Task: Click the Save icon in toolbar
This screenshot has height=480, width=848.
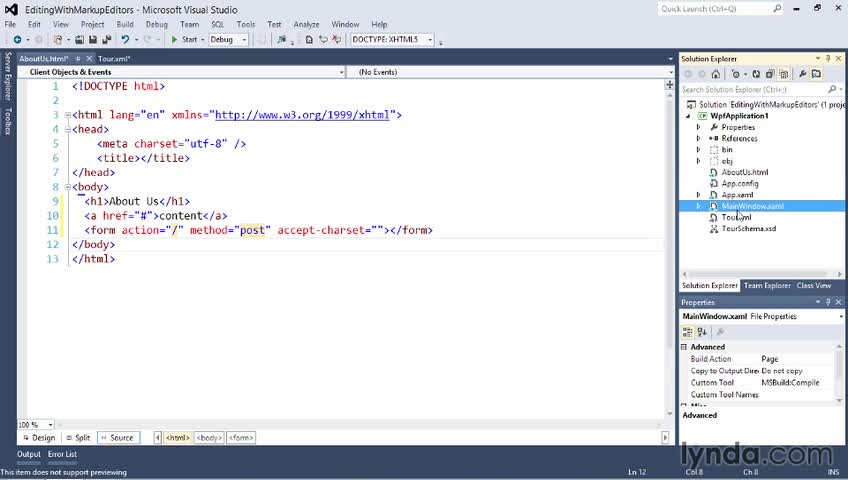Action: 93,39
